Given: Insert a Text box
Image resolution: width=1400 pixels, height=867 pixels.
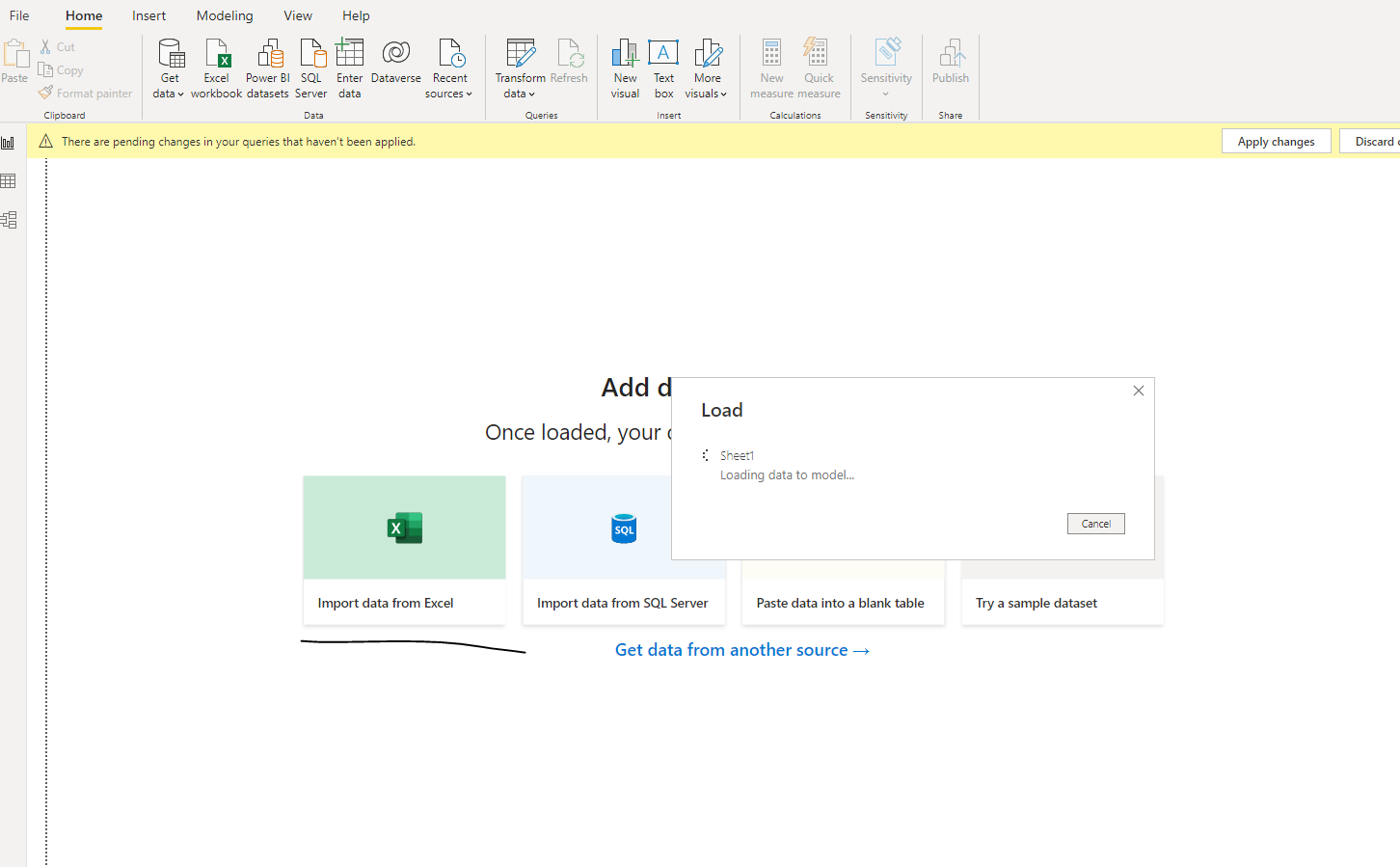Looking at the screenshot, I should 663,68.
